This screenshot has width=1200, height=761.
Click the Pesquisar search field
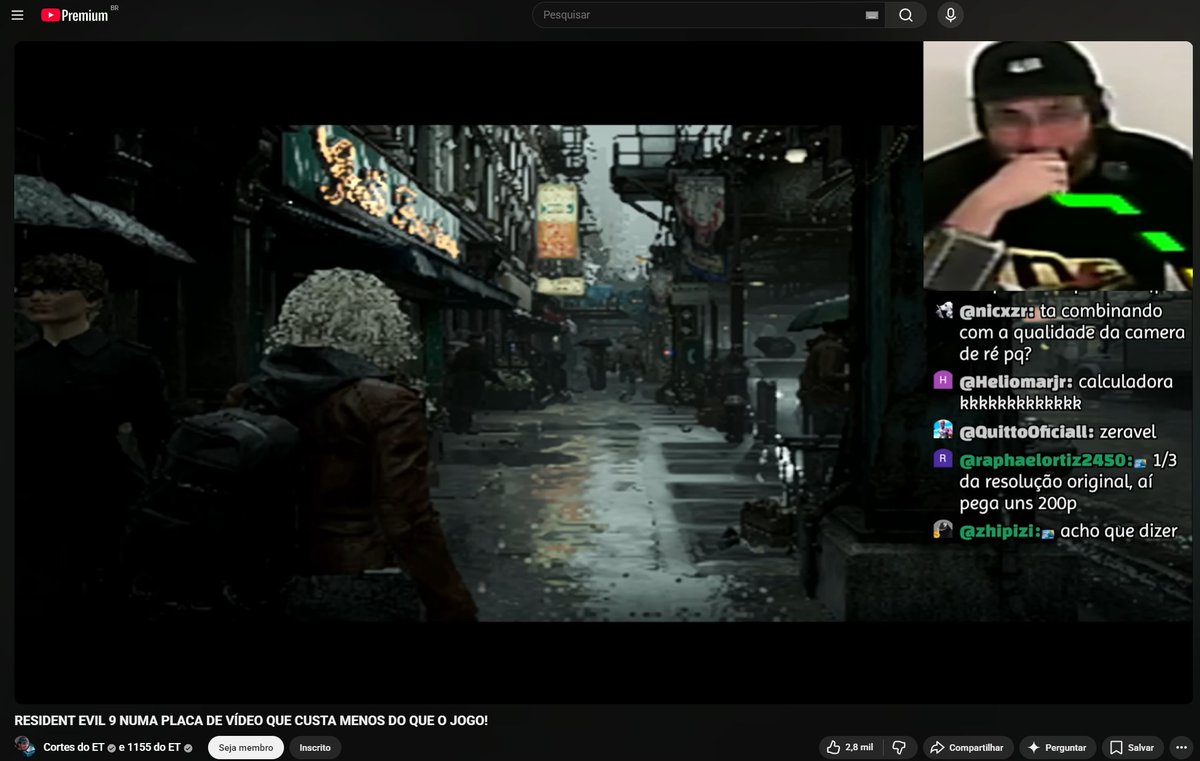(x=699, y=15)
